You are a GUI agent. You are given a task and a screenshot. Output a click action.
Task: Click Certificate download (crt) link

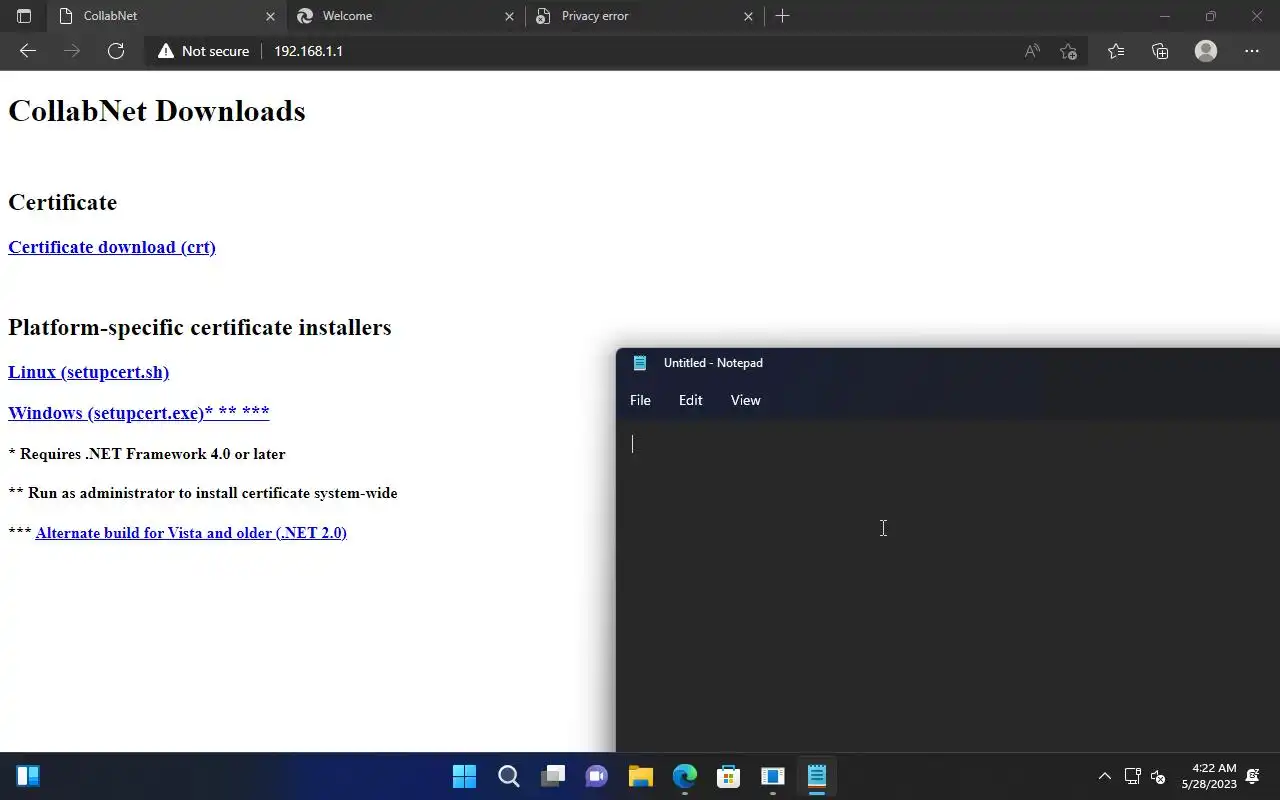[112, 247]
